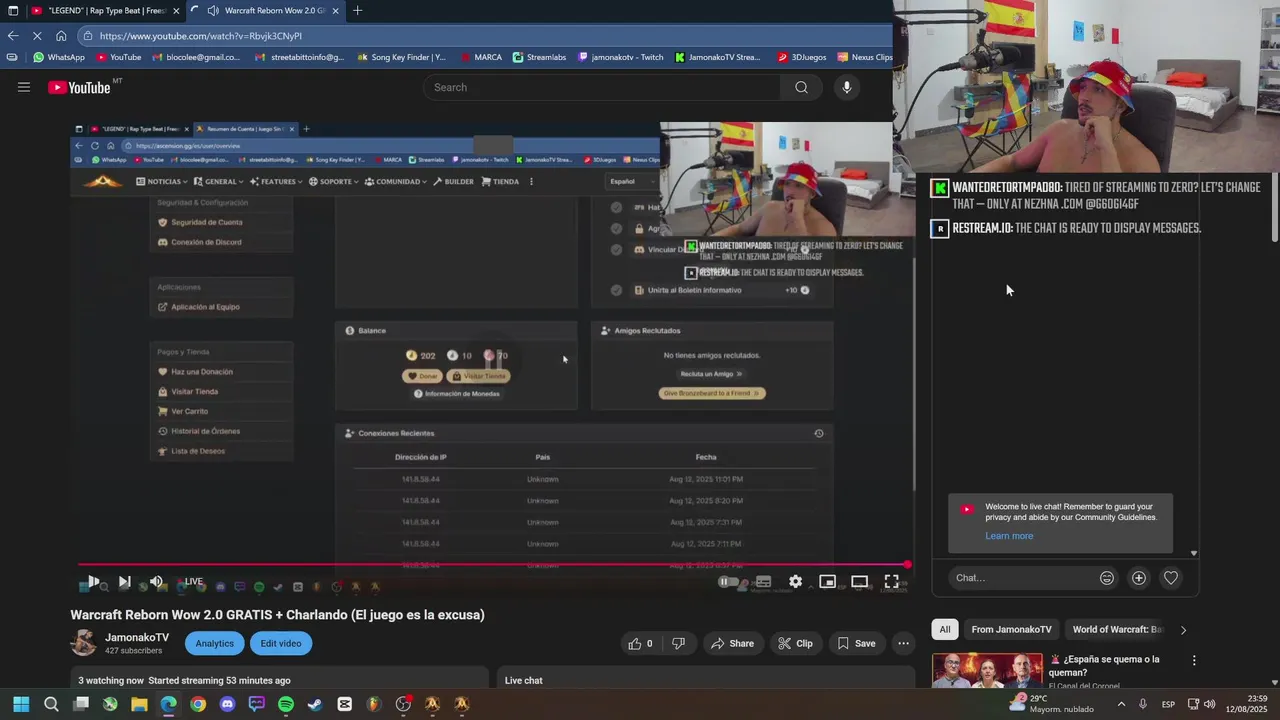Open the MARCA bookmark
Viewport: 1280px width, 720px height.
click(x=480, y=57)
